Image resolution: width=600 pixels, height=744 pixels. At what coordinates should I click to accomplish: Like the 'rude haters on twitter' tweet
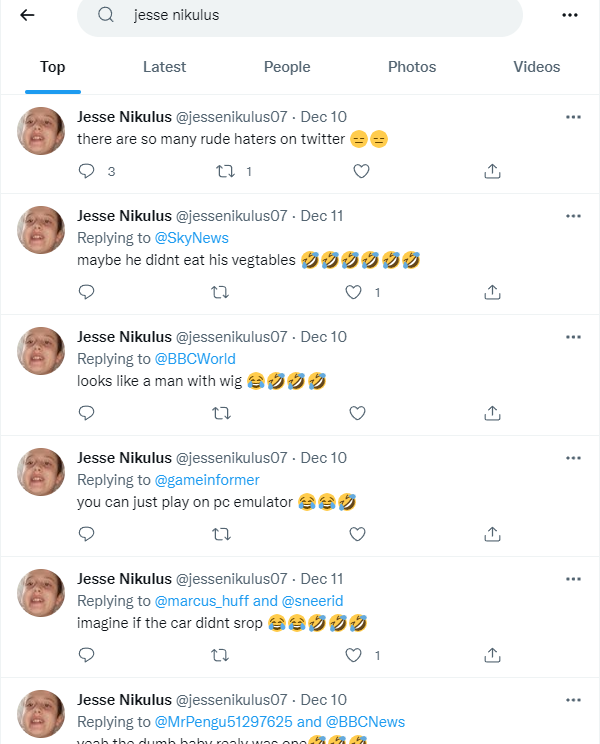361,171
